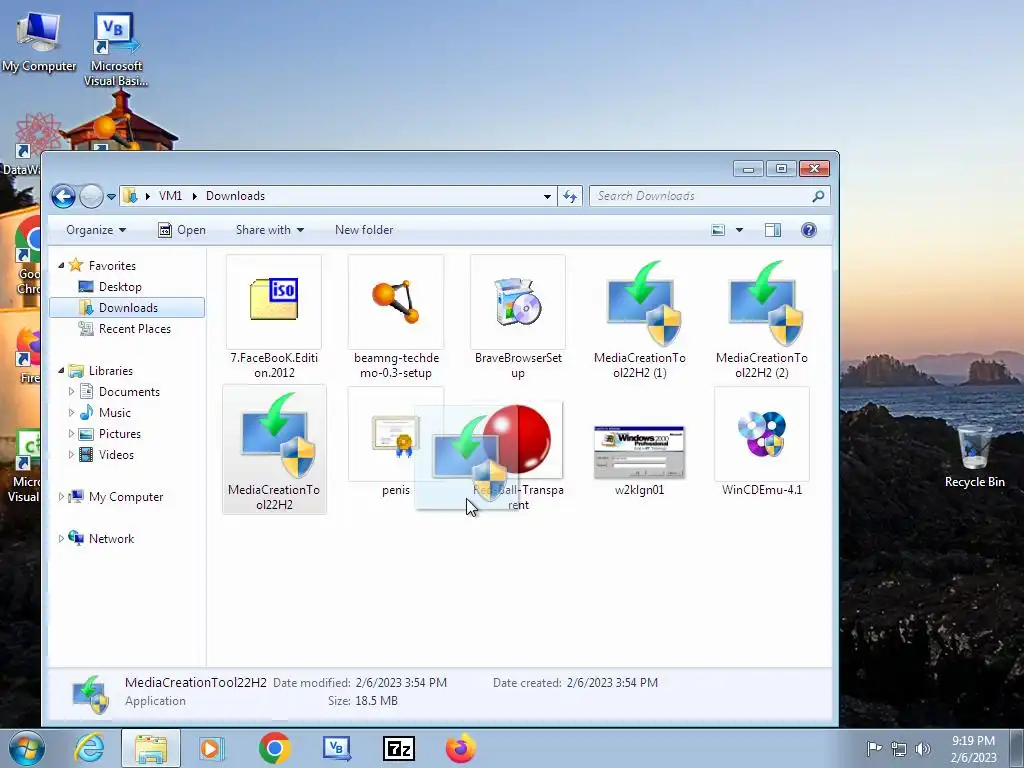1024x768 pixels.
Task: Select Downloads in the navigation pane
Action: tap(127, 308)
